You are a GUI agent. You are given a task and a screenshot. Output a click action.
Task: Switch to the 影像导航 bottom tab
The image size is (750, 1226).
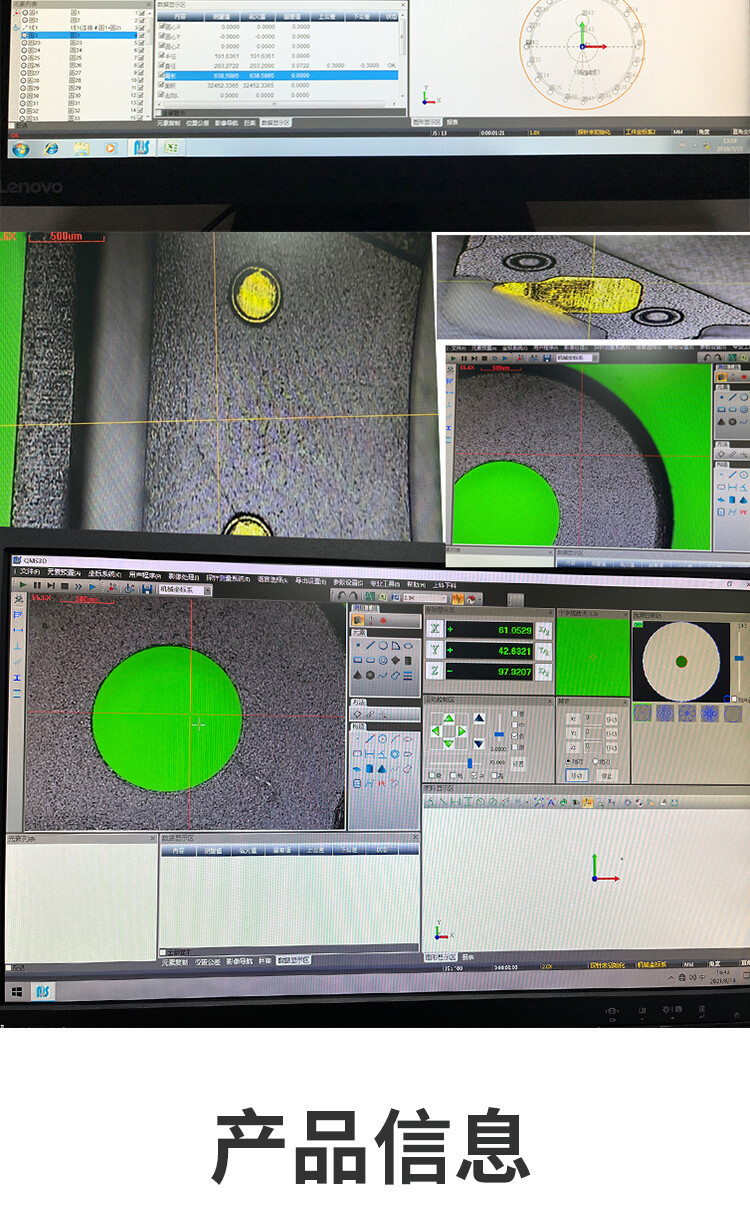pos(240,960)
